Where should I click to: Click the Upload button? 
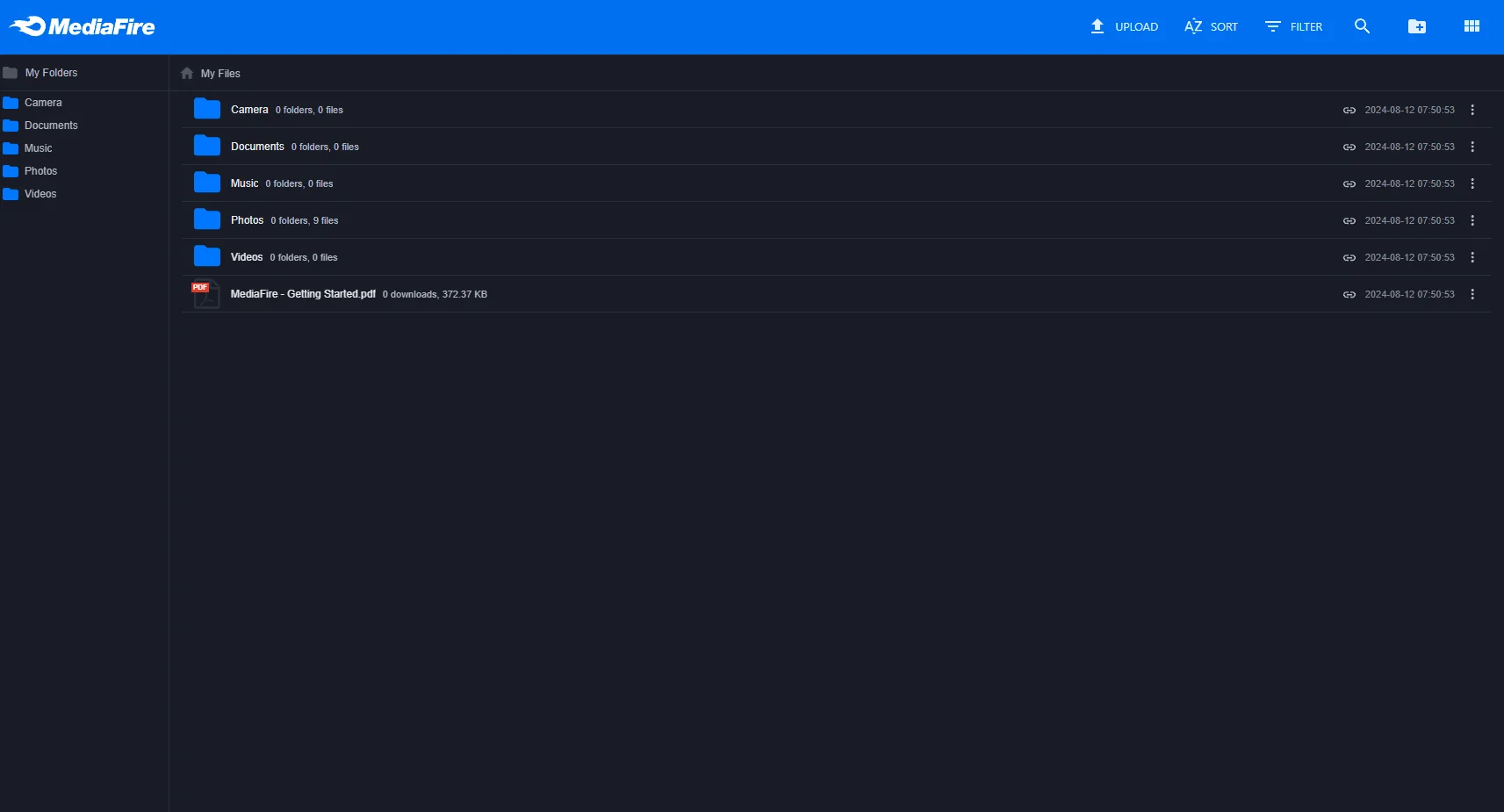1124,26
